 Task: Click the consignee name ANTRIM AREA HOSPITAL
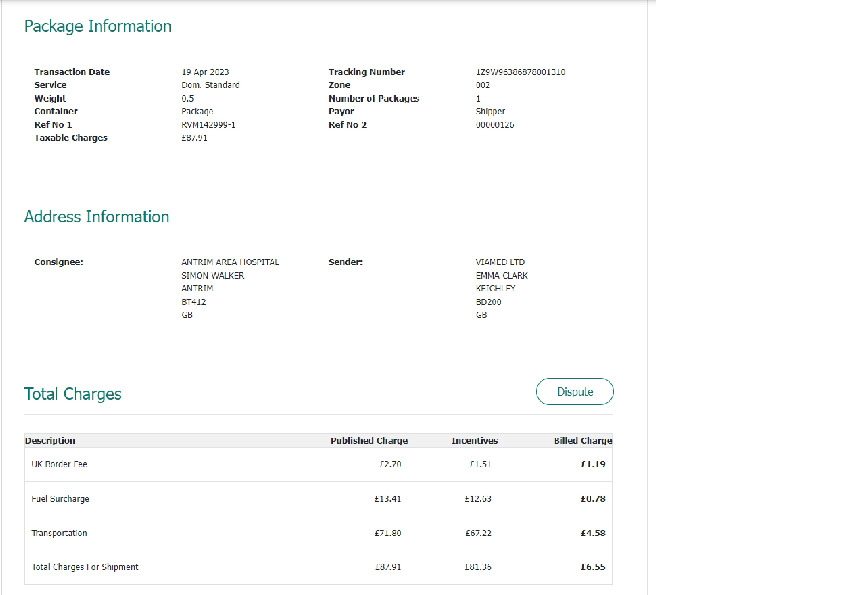click(230, 262)
